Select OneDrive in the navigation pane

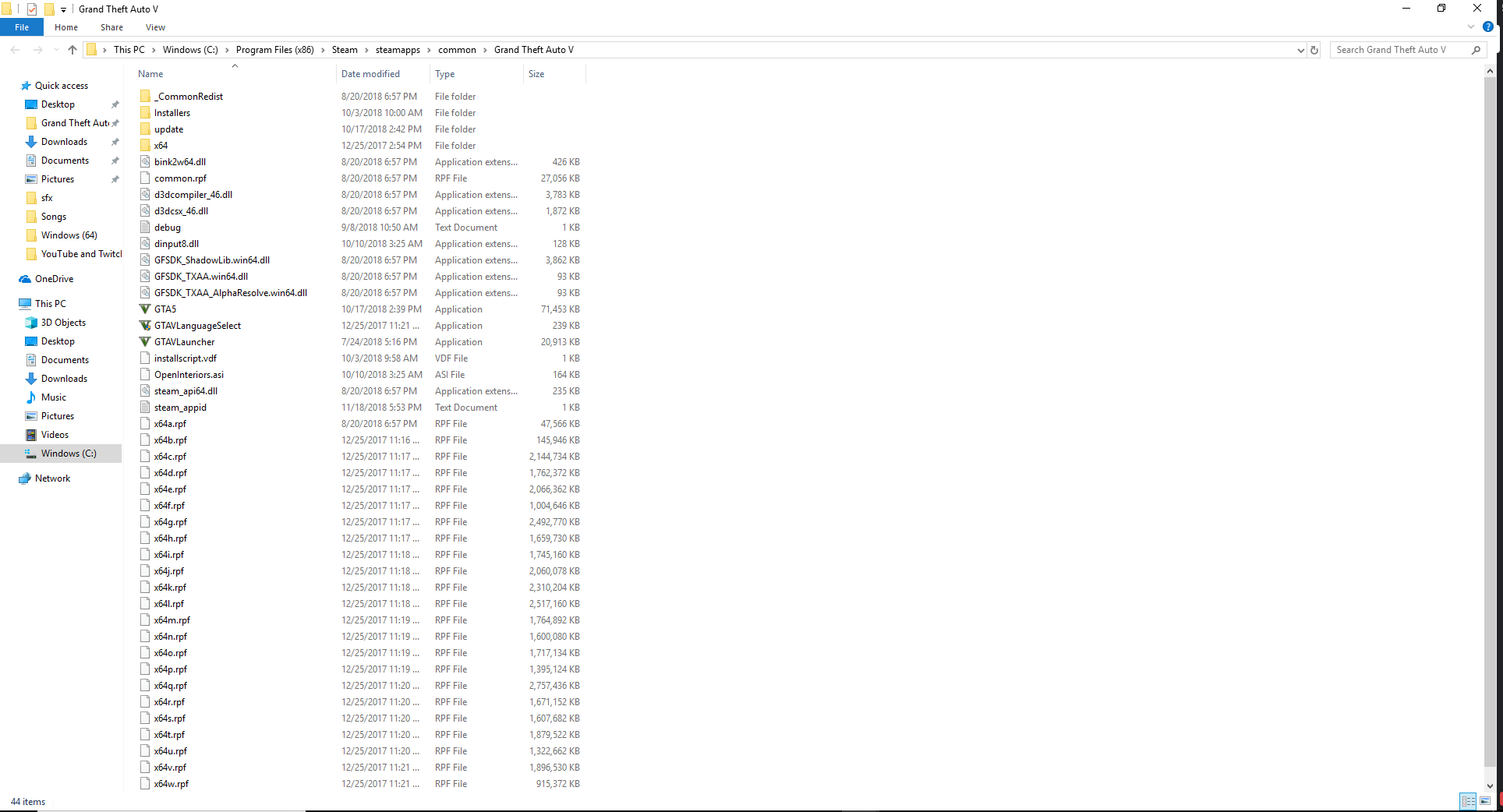pos(52,278)
